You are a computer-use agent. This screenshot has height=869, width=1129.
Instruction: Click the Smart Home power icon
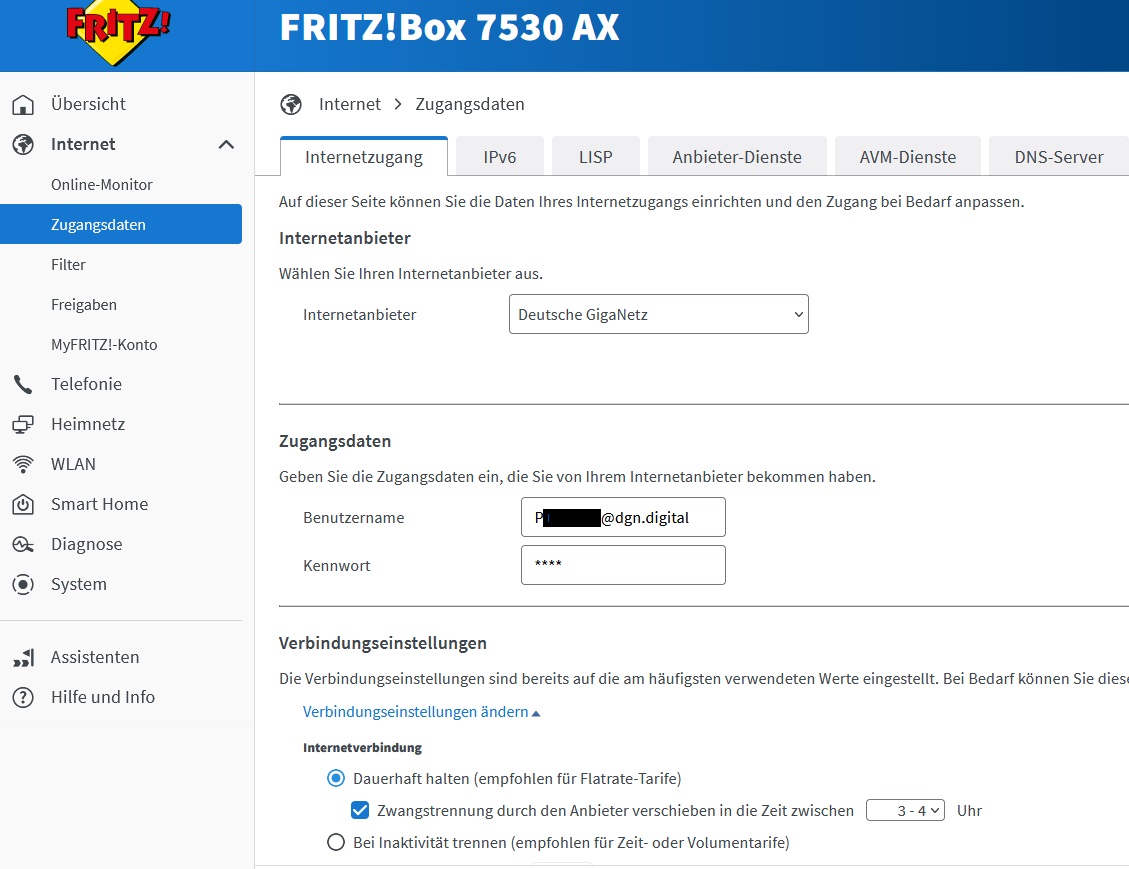[x=23, y=505]
